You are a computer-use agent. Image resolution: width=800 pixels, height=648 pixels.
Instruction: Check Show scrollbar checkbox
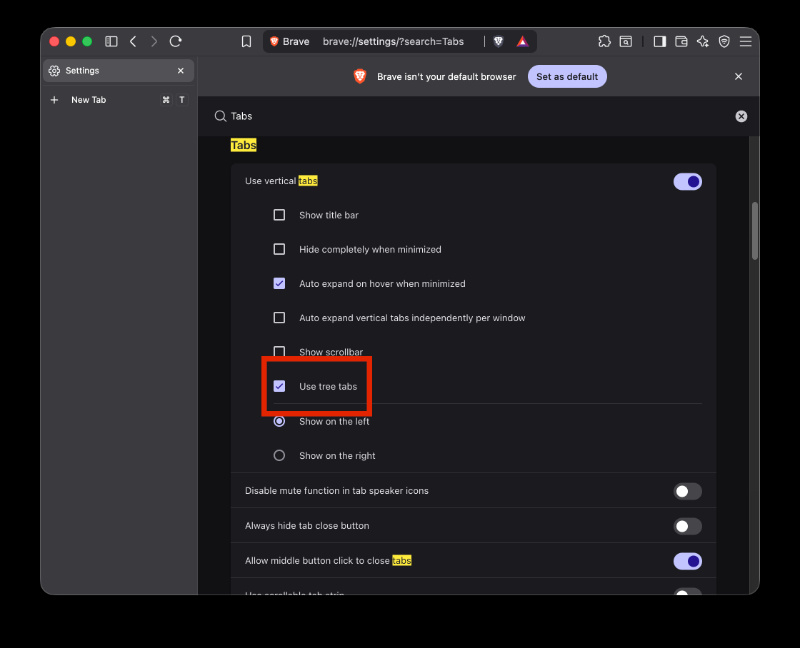[x=279, y=352]
